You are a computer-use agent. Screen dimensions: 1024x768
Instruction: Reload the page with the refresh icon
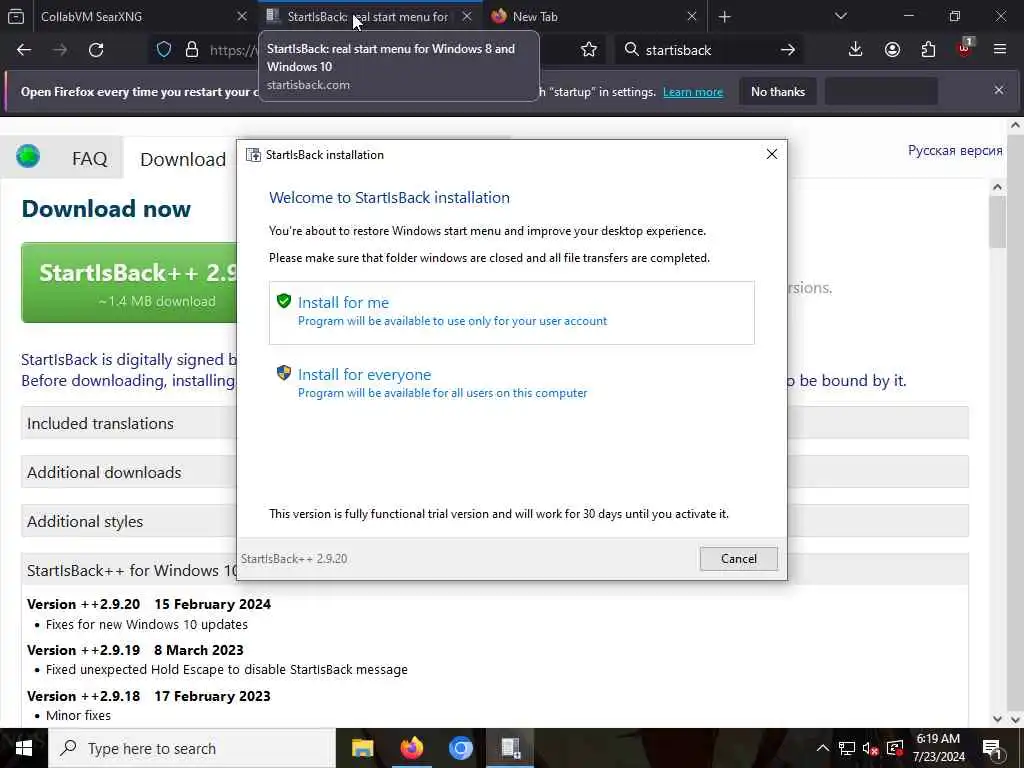[x=96, y=50]
